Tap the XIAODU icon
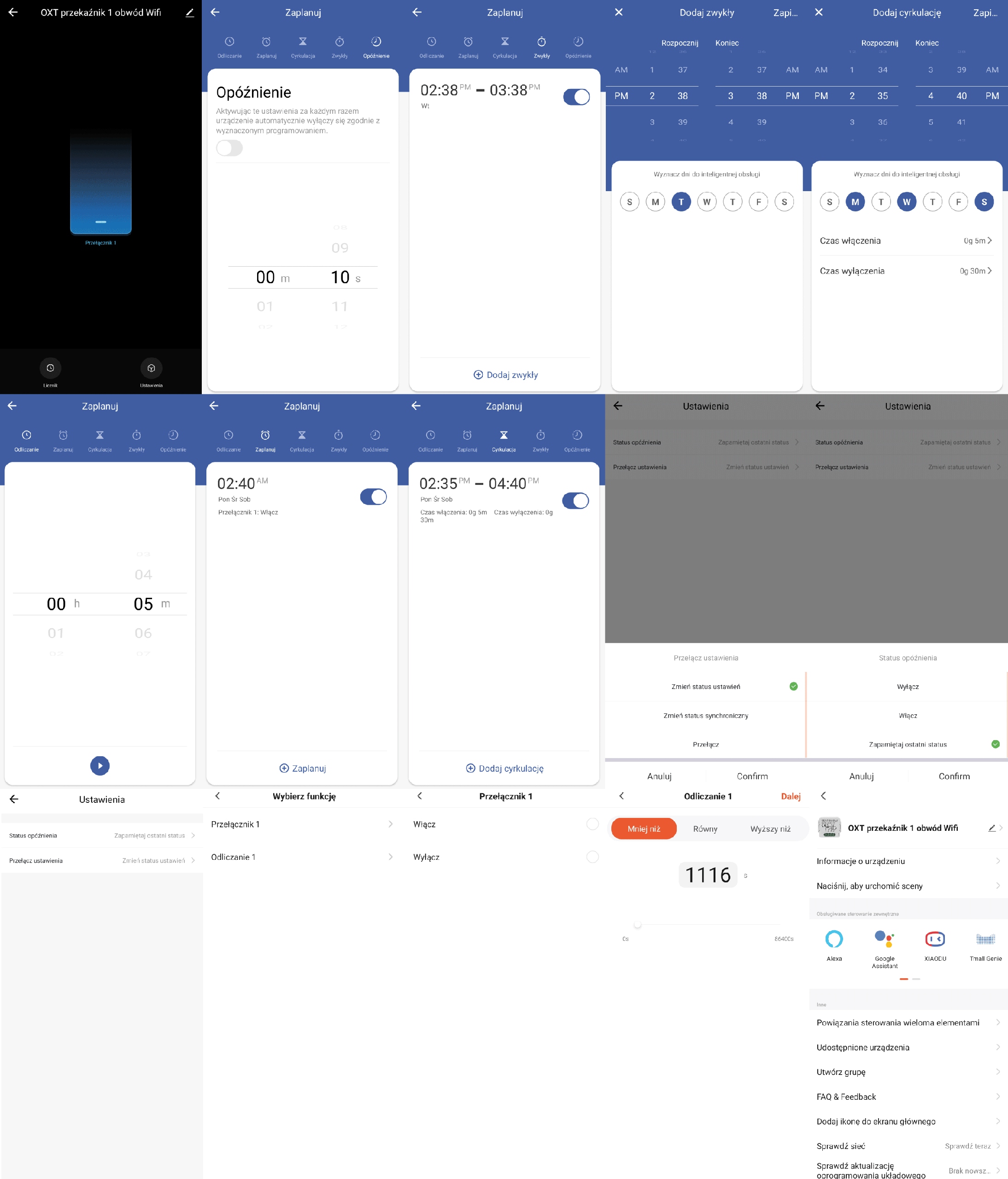The image size is (1008, 1179). [935, 939]
